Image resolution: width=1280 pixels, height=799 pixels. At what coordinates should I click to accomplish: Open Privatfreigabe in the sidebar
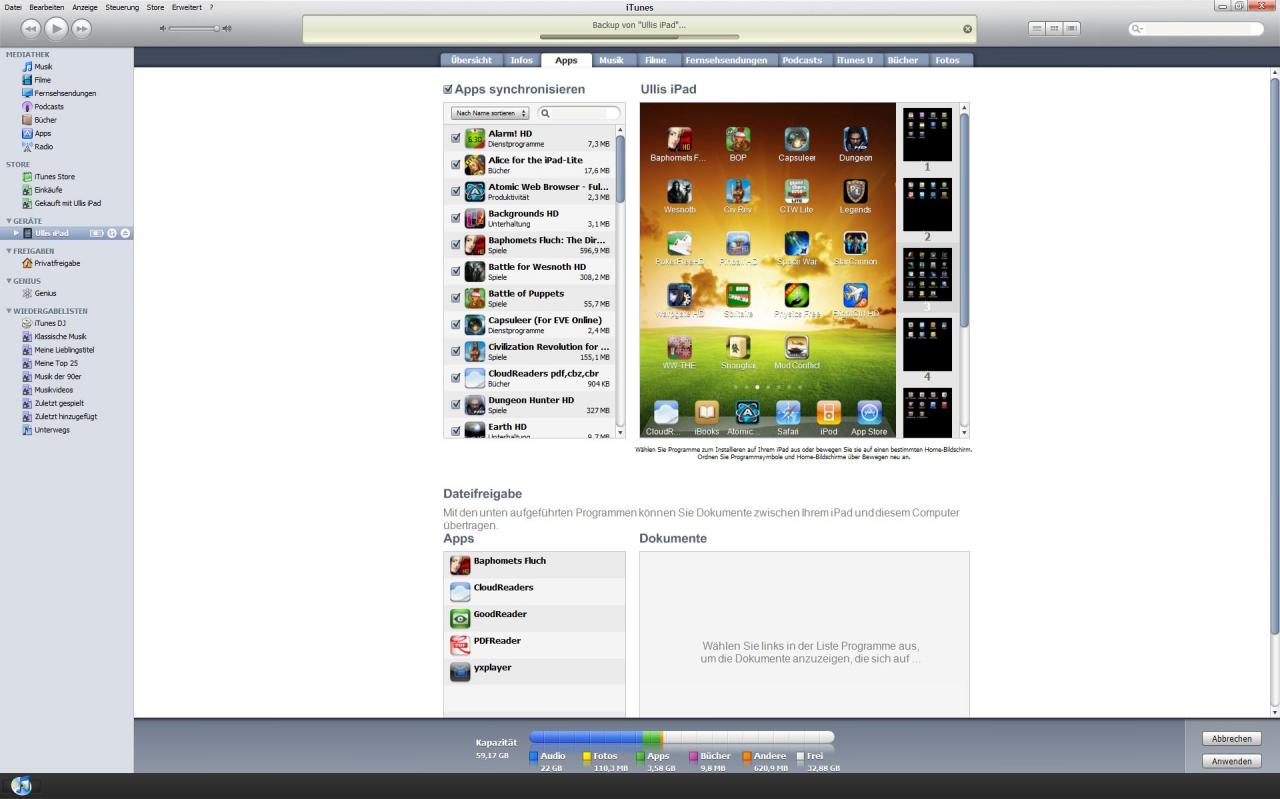[x=57, y=263]
